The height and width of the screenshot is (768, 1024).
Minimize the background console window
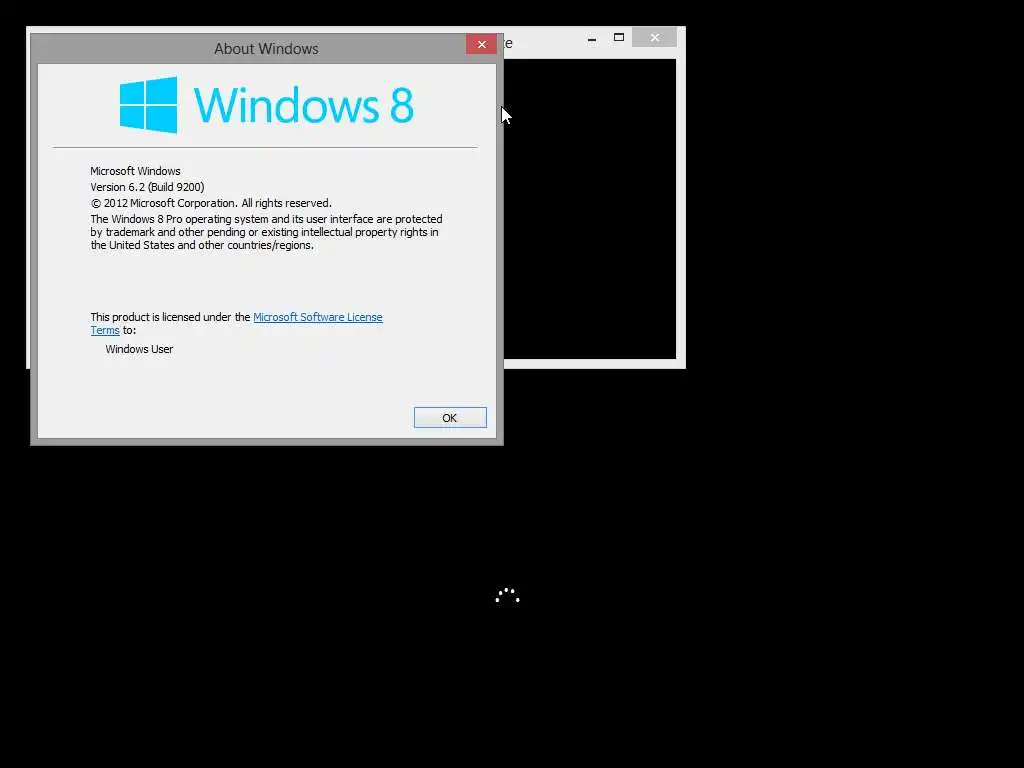[x=592, y=38]
